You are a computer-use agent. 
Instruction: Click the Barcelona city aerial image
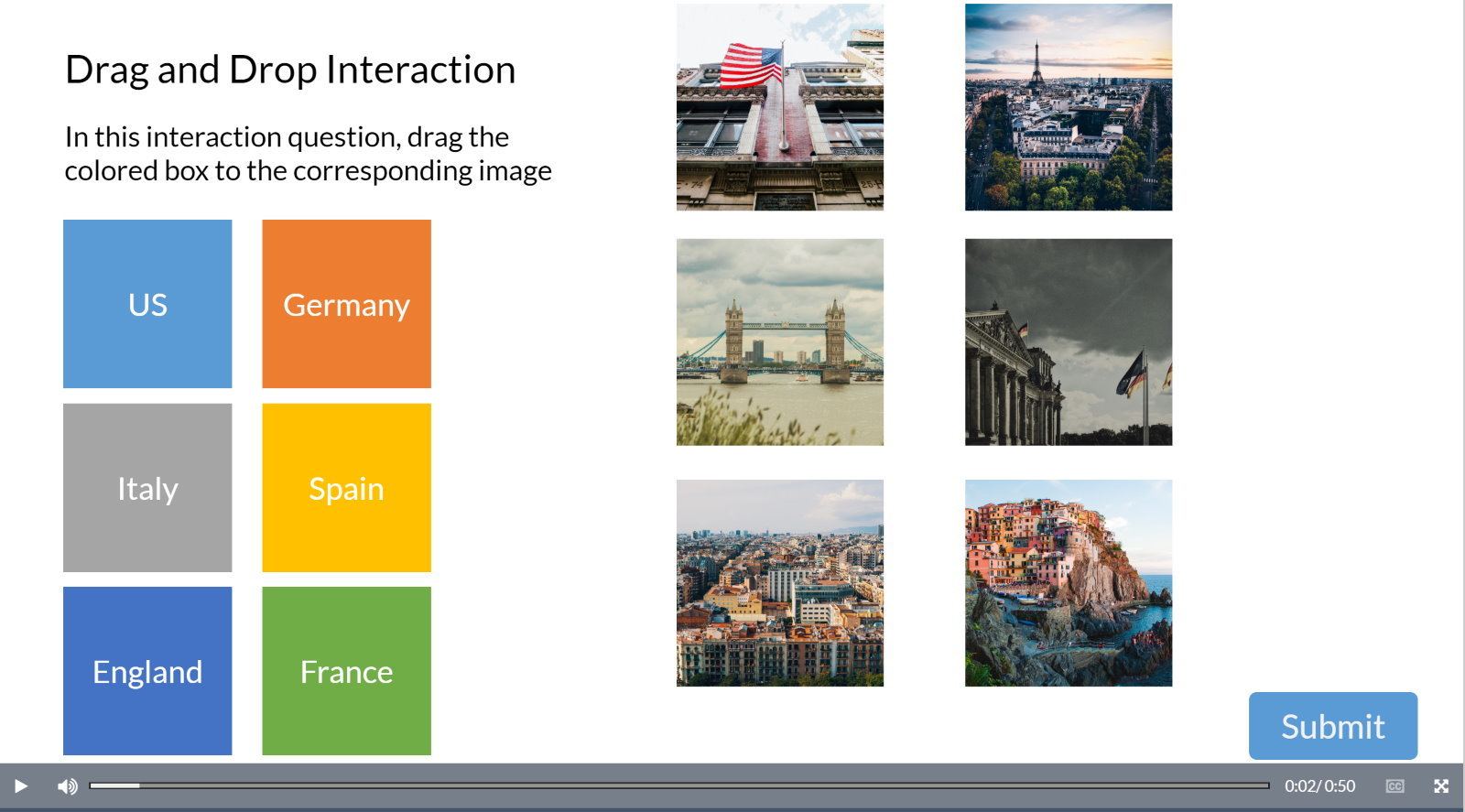pyautogui.click(x=780, y=583)
